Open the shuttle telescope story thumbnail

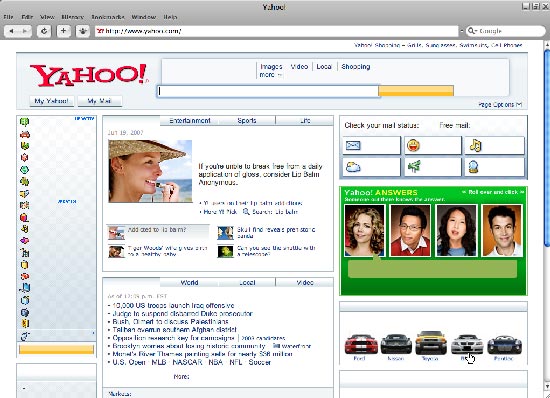(x=225, y=251)
